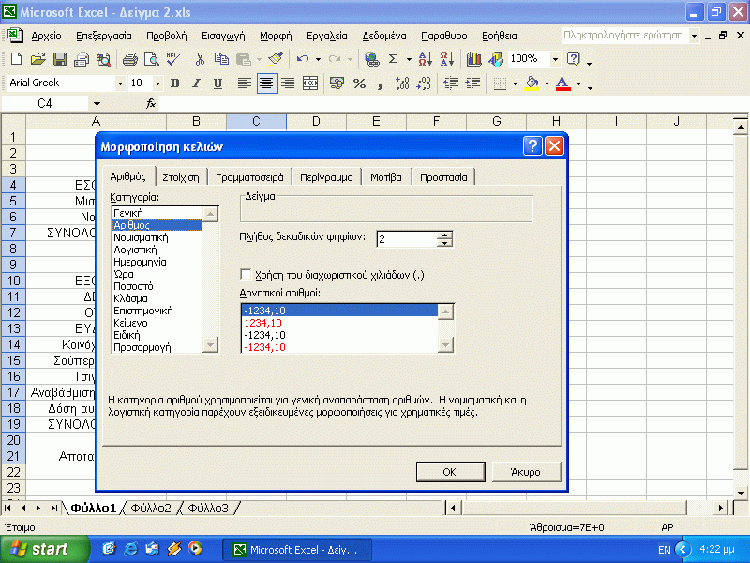Click the New workbook icon
750x563 pixels.
16,59
